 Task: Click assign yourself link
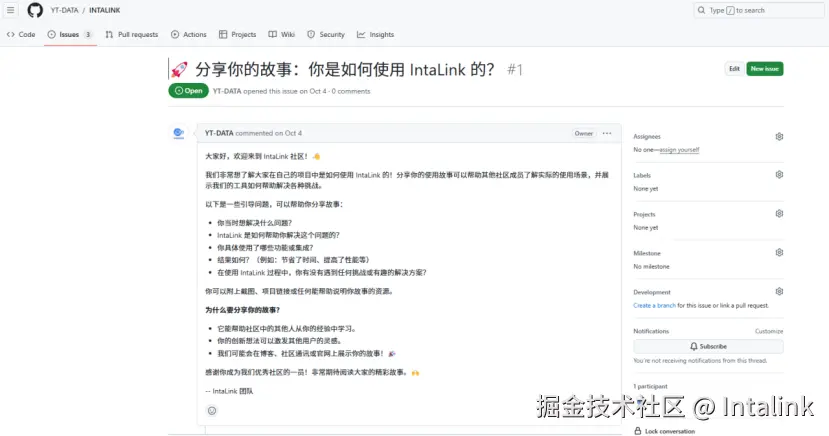tap(679, 150)
